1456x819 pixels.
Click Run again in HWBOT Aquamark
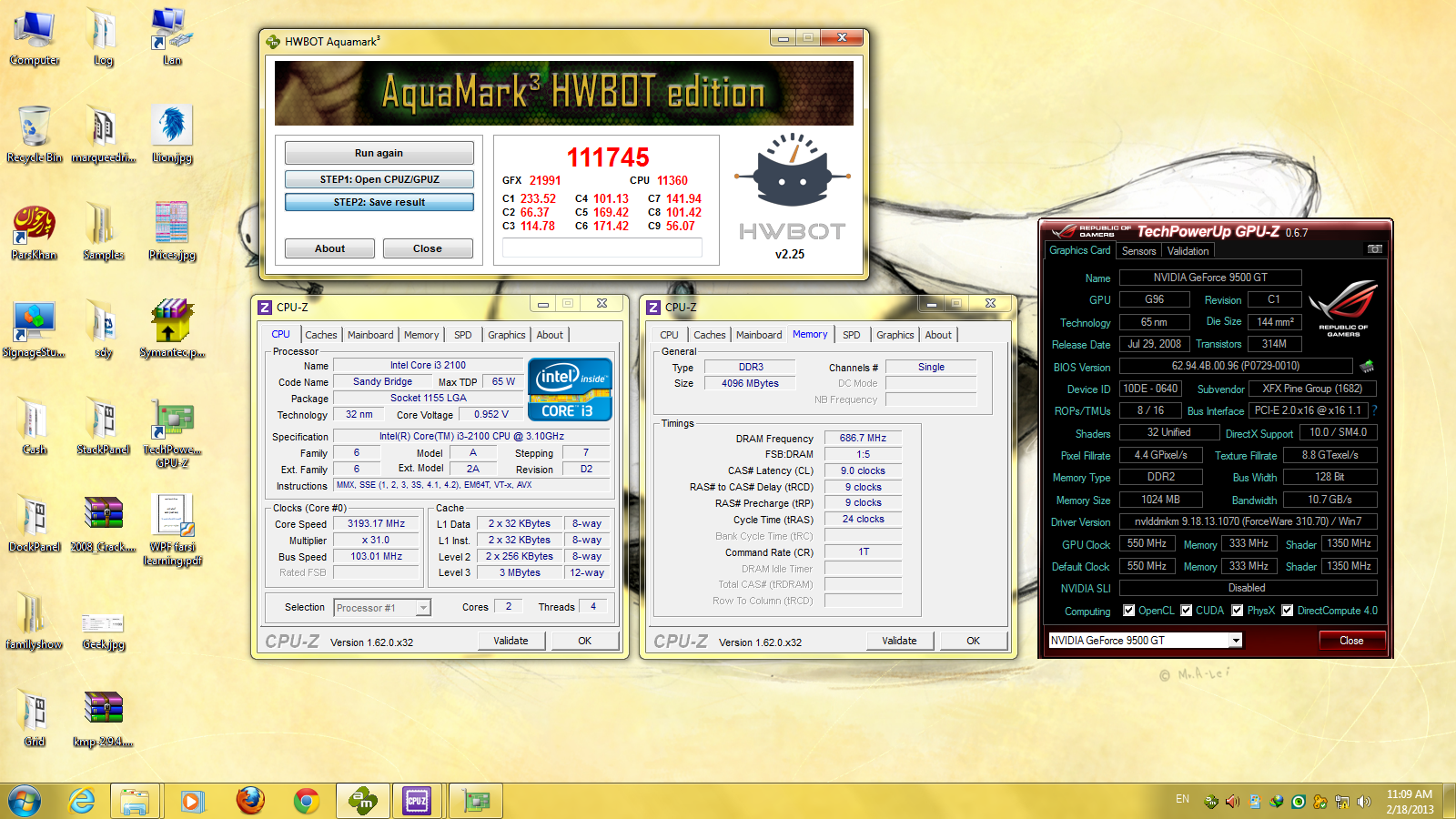[x=379, y=153]
